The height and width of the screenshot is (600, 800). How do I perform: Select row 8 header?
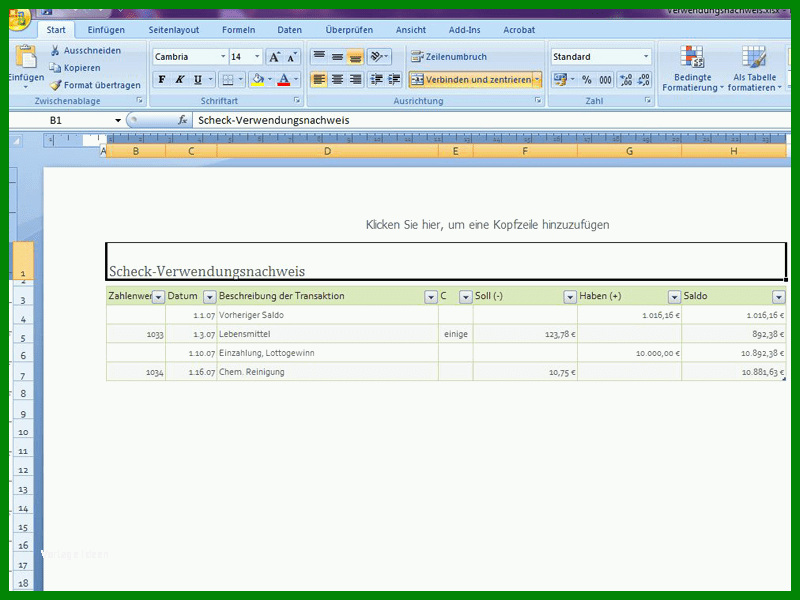22,393
